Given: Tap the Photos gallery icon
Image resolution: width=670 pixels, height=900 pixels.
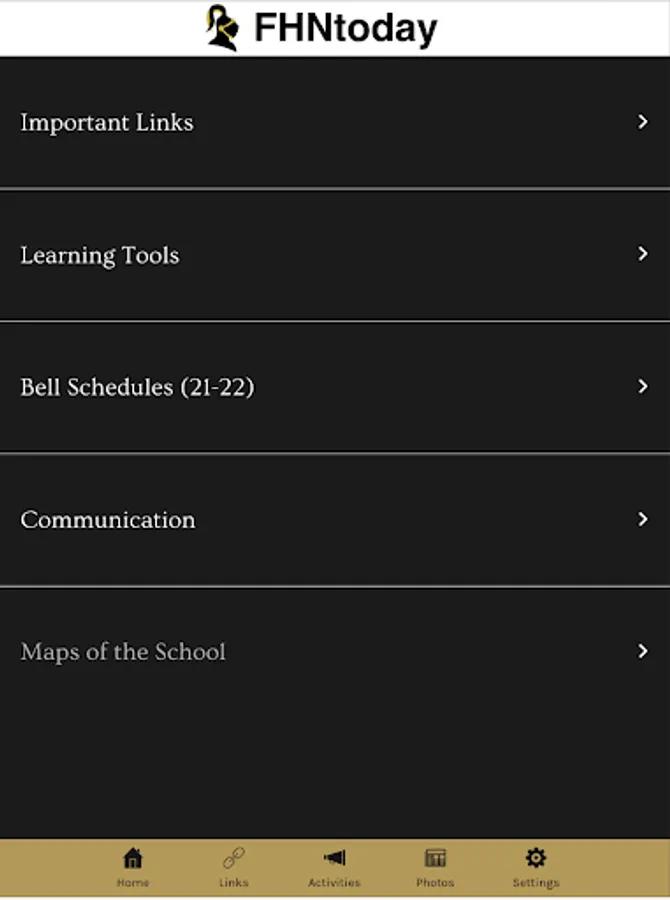Looking at the screenshot, I should pos(435,858).
